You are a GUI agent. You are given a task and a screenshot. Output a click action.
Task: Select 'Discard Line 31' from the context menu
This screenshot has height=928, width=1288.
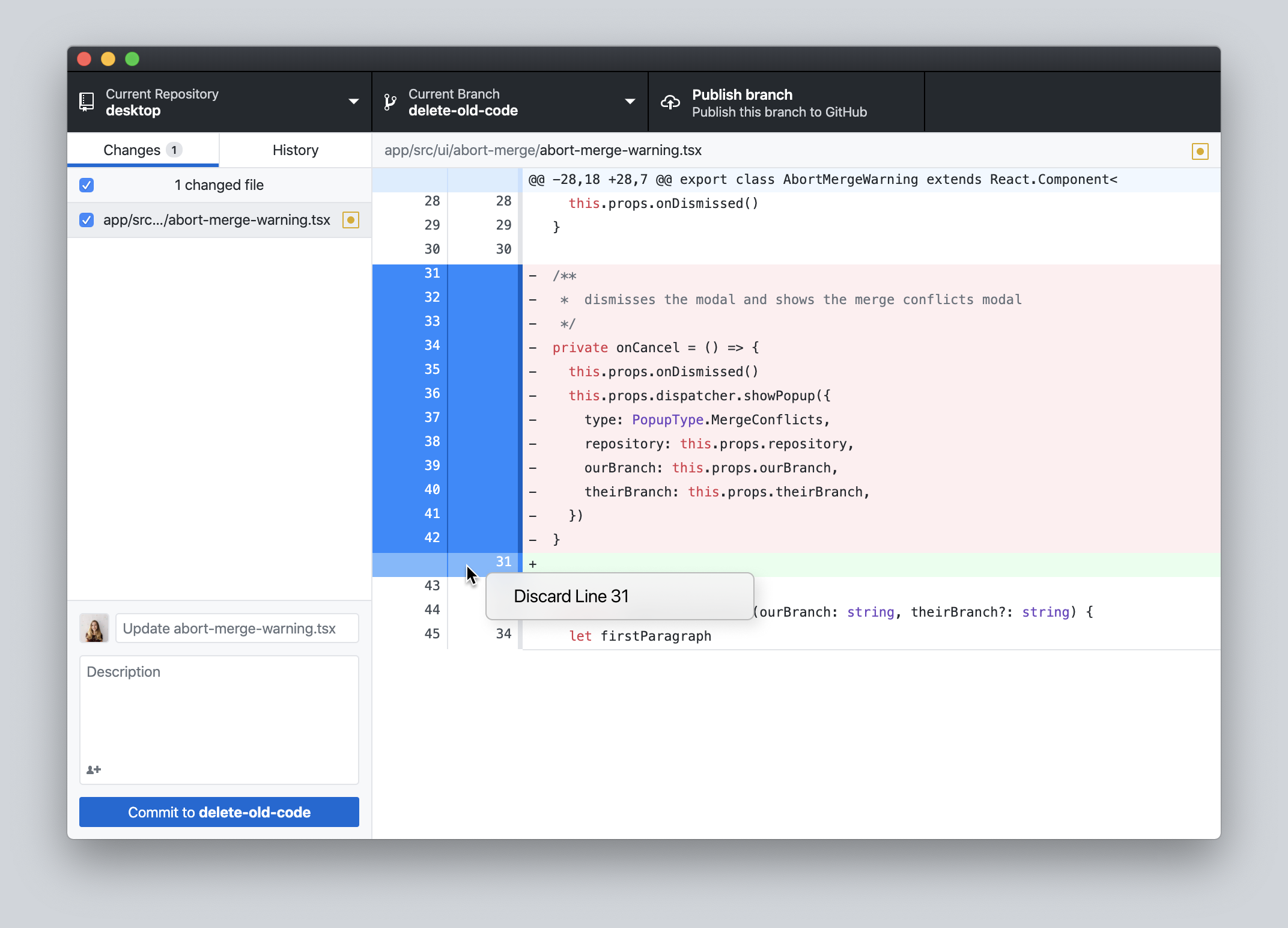[571, 596]
